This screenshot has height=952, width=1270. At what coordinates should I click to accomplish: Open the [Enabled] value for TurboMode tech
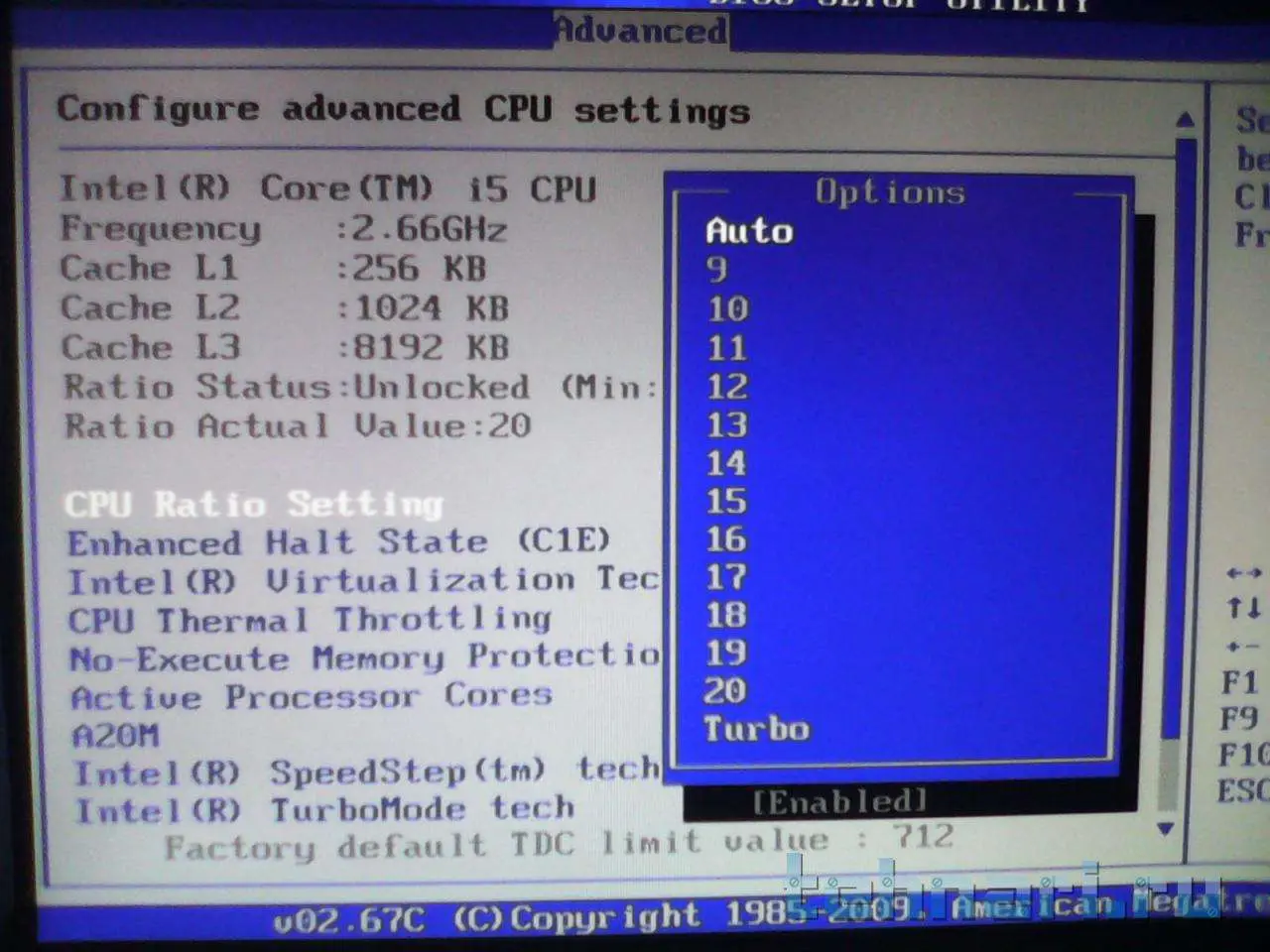click(x=839, y=800)
